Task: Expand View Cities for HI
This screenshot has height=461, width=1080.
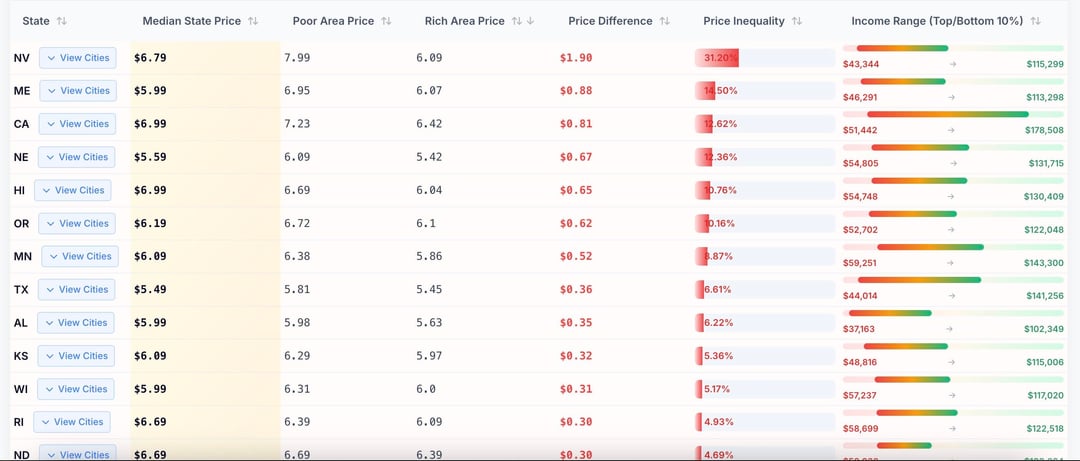Action: [73, 190]
